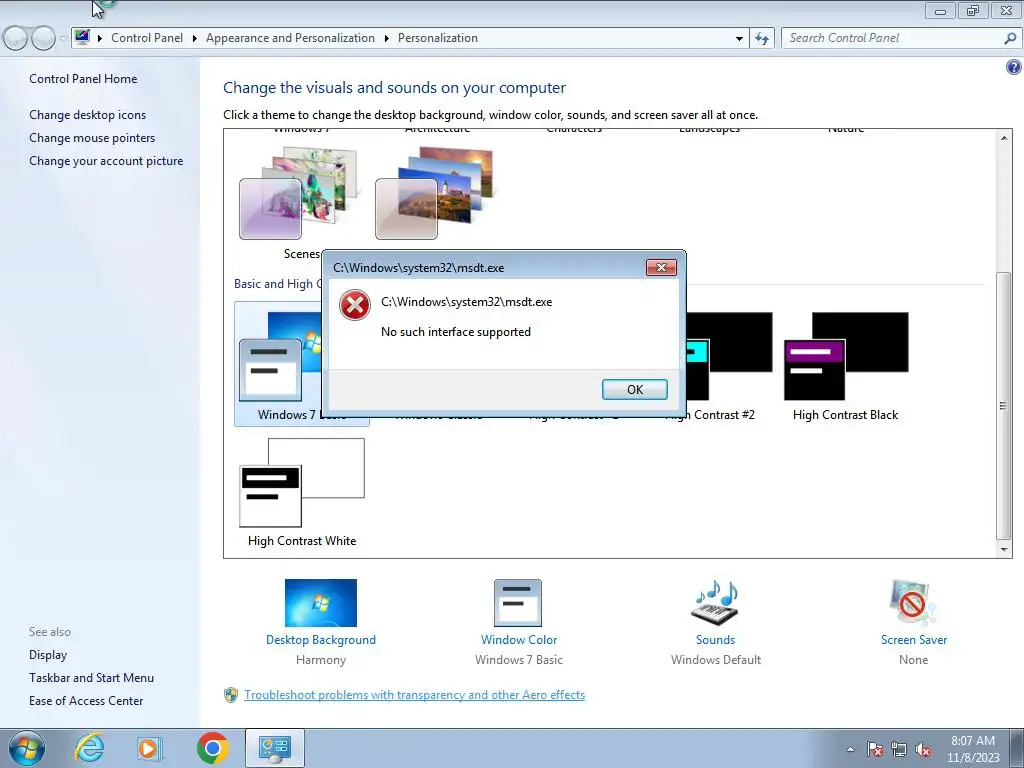Click Change desktop icons link
The image size is (1024, 768).
(88, 115)
